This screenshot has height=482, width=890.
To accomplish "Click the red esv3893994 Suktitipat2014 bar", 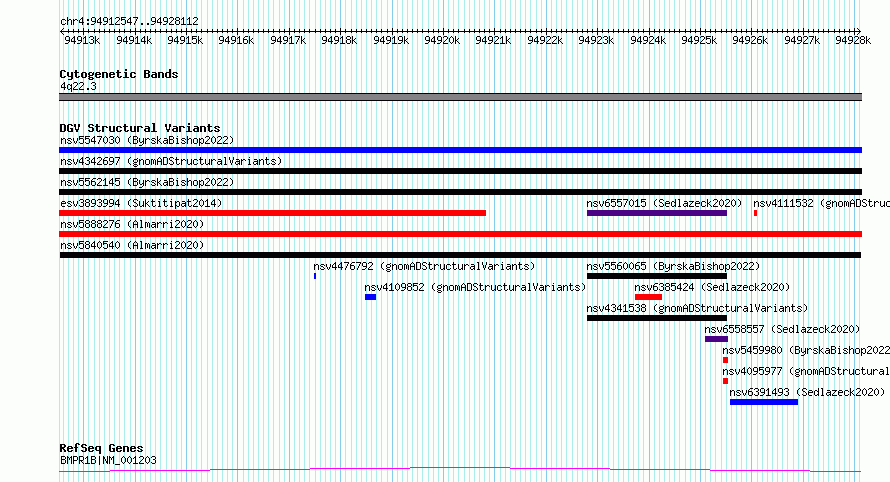I will click(x=272, y=213).
